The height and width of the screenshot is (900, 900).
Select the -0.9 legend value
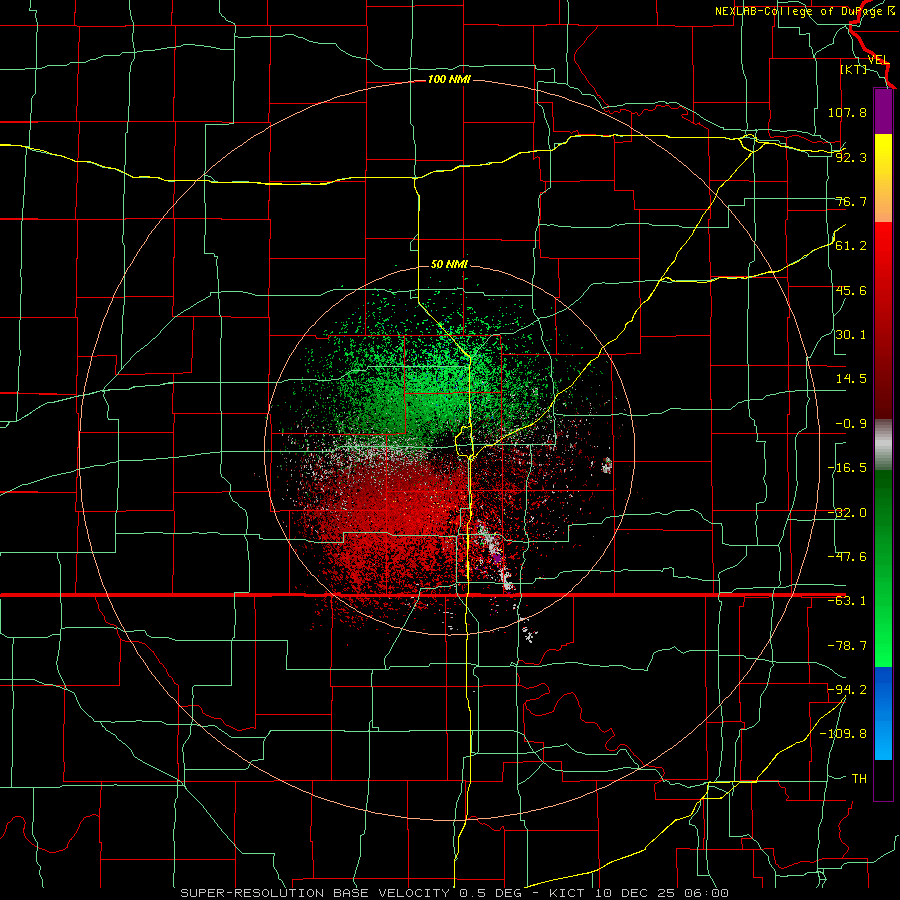851,424
